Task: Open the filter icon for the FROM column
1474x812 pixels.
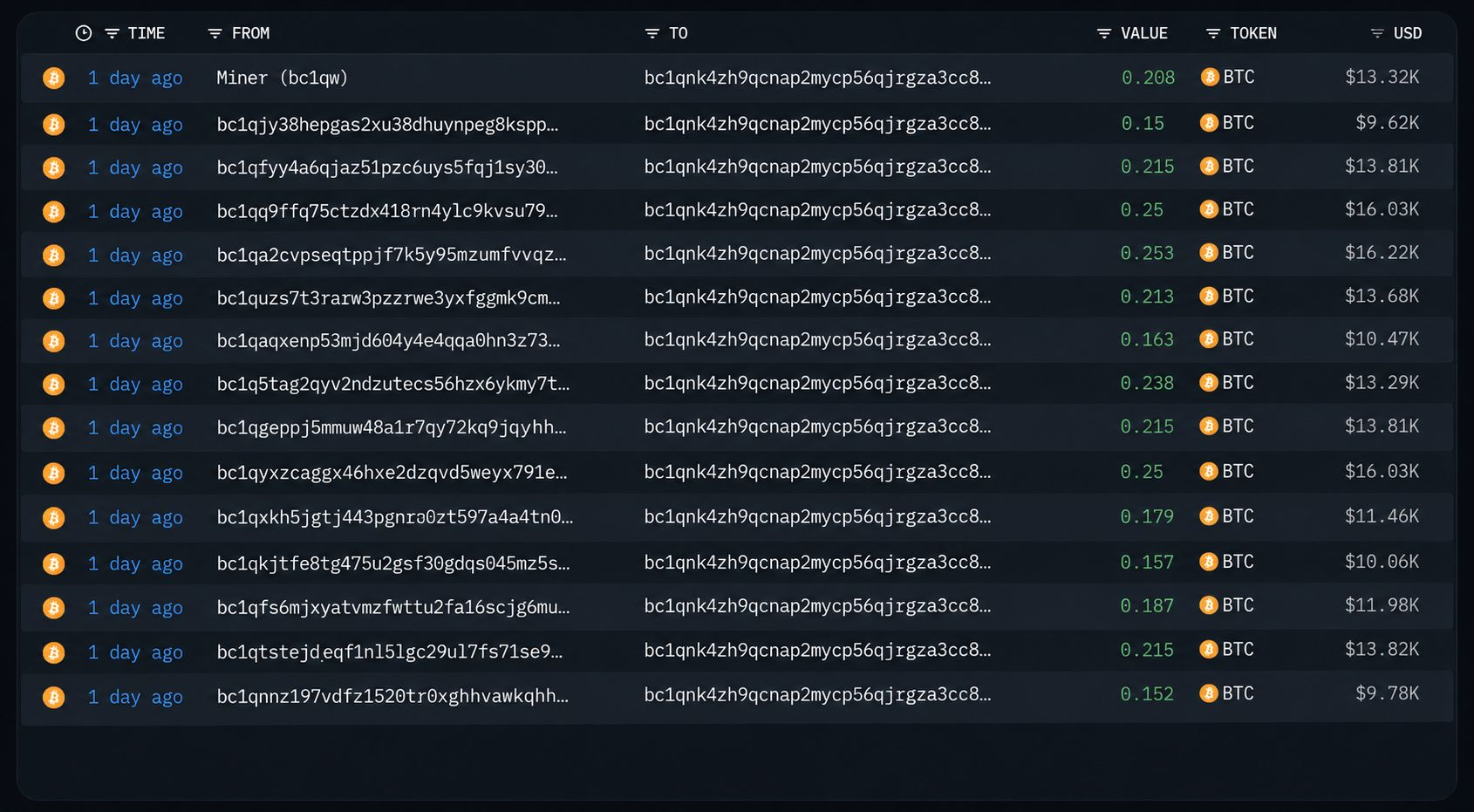Action: pos(215,33)
